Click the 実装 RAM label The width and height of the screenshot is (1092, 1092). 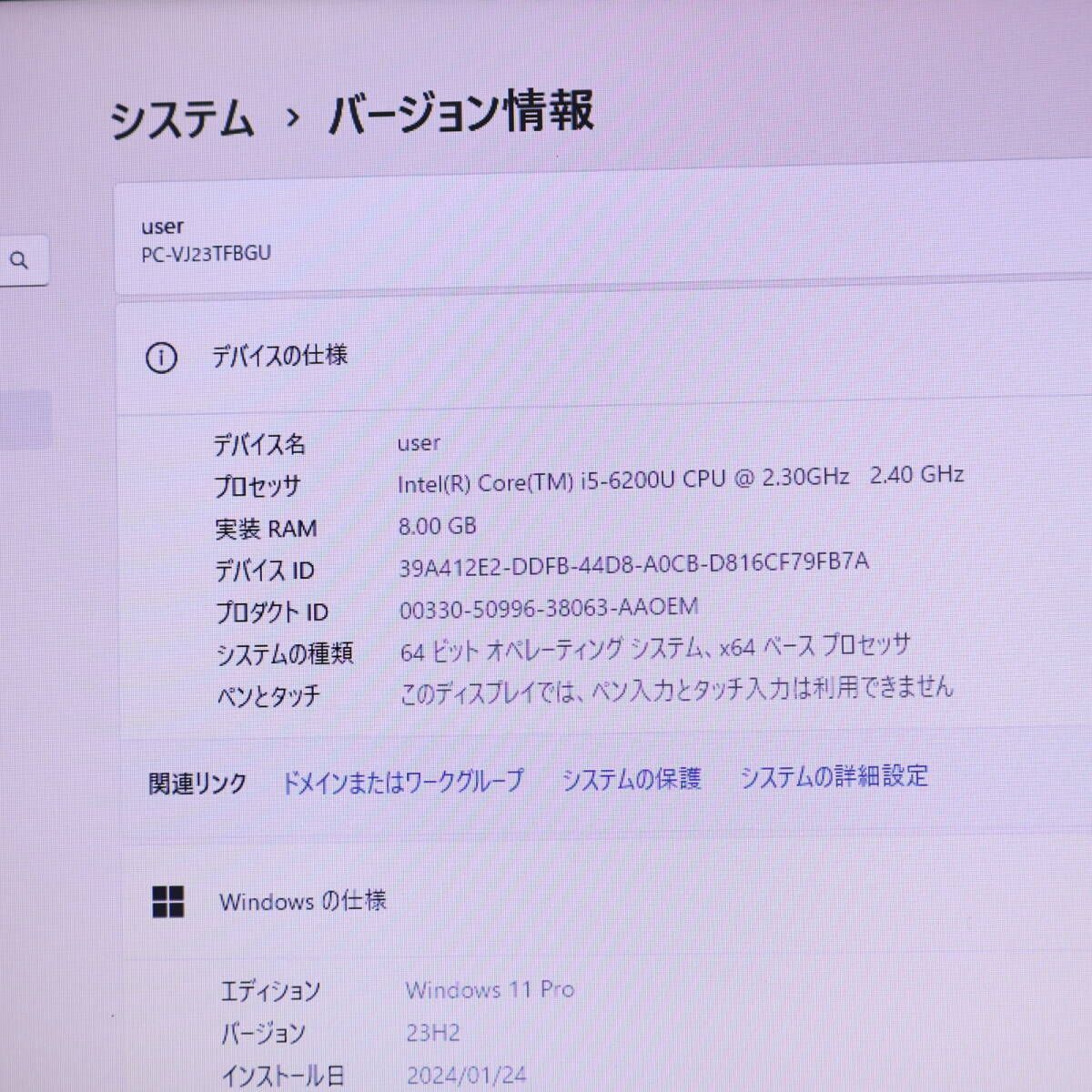[x=266, y=529]
